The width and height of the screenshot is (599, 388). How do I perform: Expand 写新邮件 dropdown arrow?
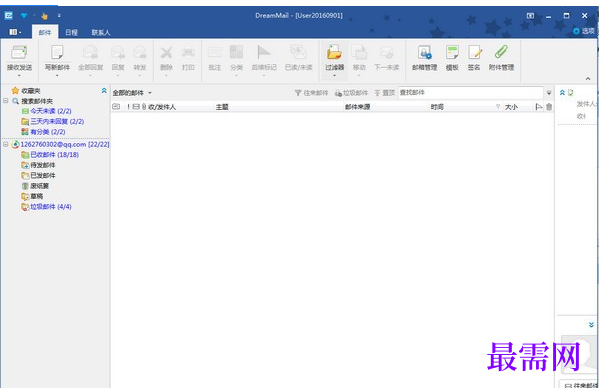pyautogui.click(x=57, y=76)
